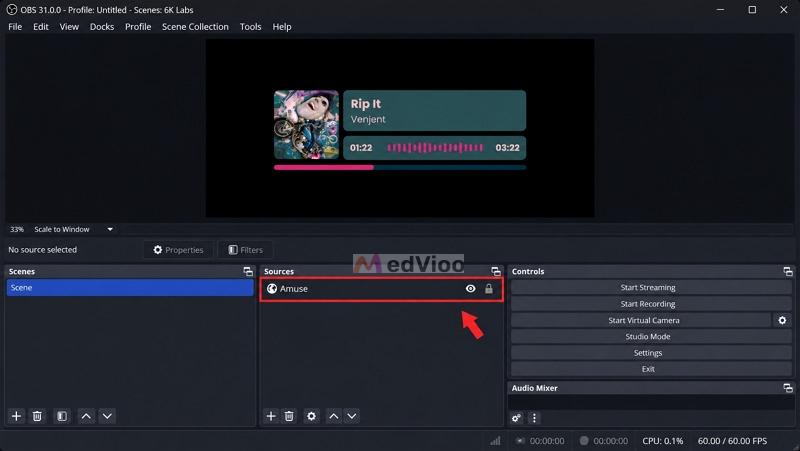This screenshot has width=800, height=451.
Task: Toggle lock for Amuse source
Action: click(x=489, y=289)
